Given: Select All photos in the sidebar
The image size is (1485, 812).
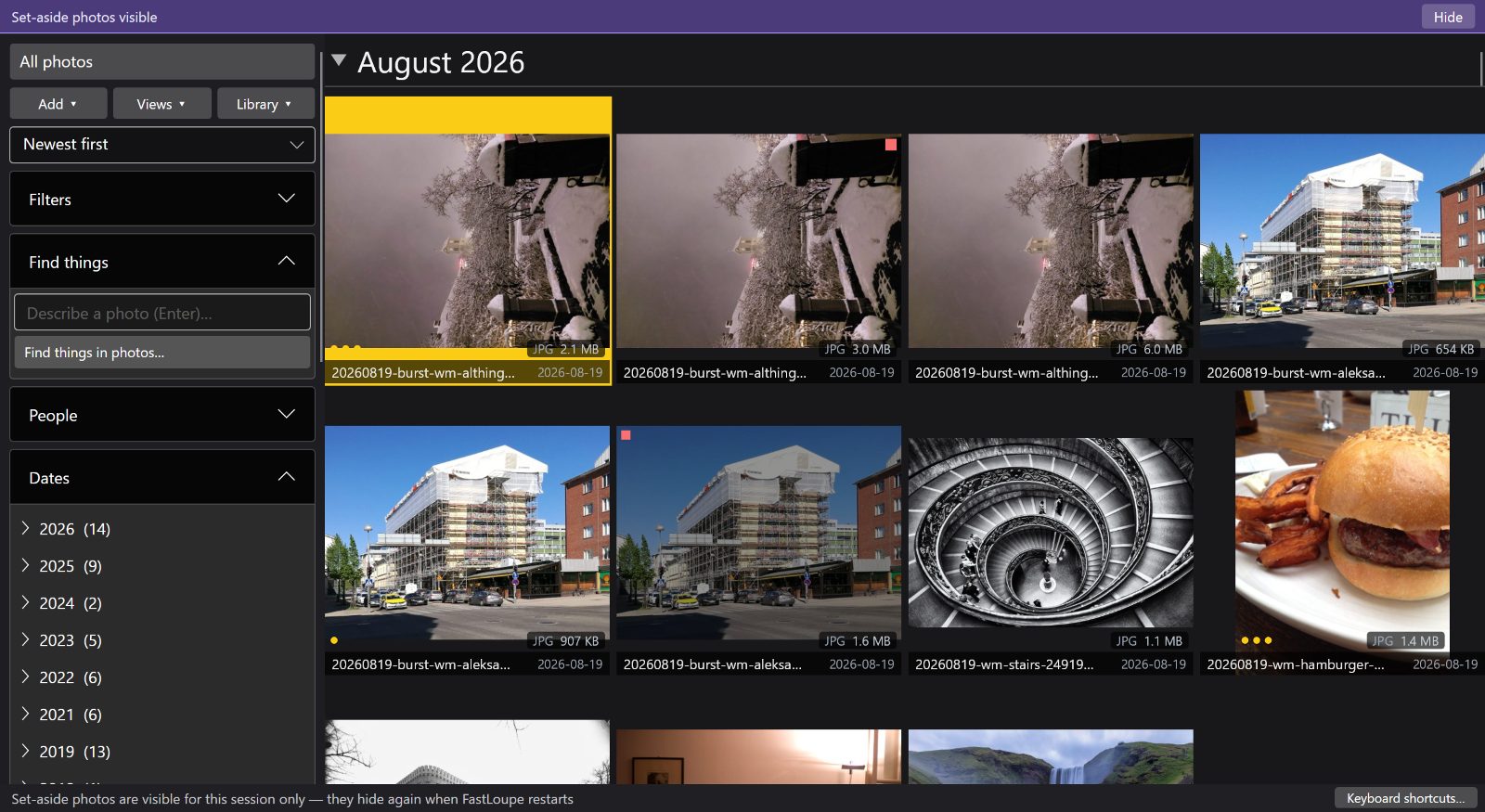Looking at the screenshot, I should (162, 61).
